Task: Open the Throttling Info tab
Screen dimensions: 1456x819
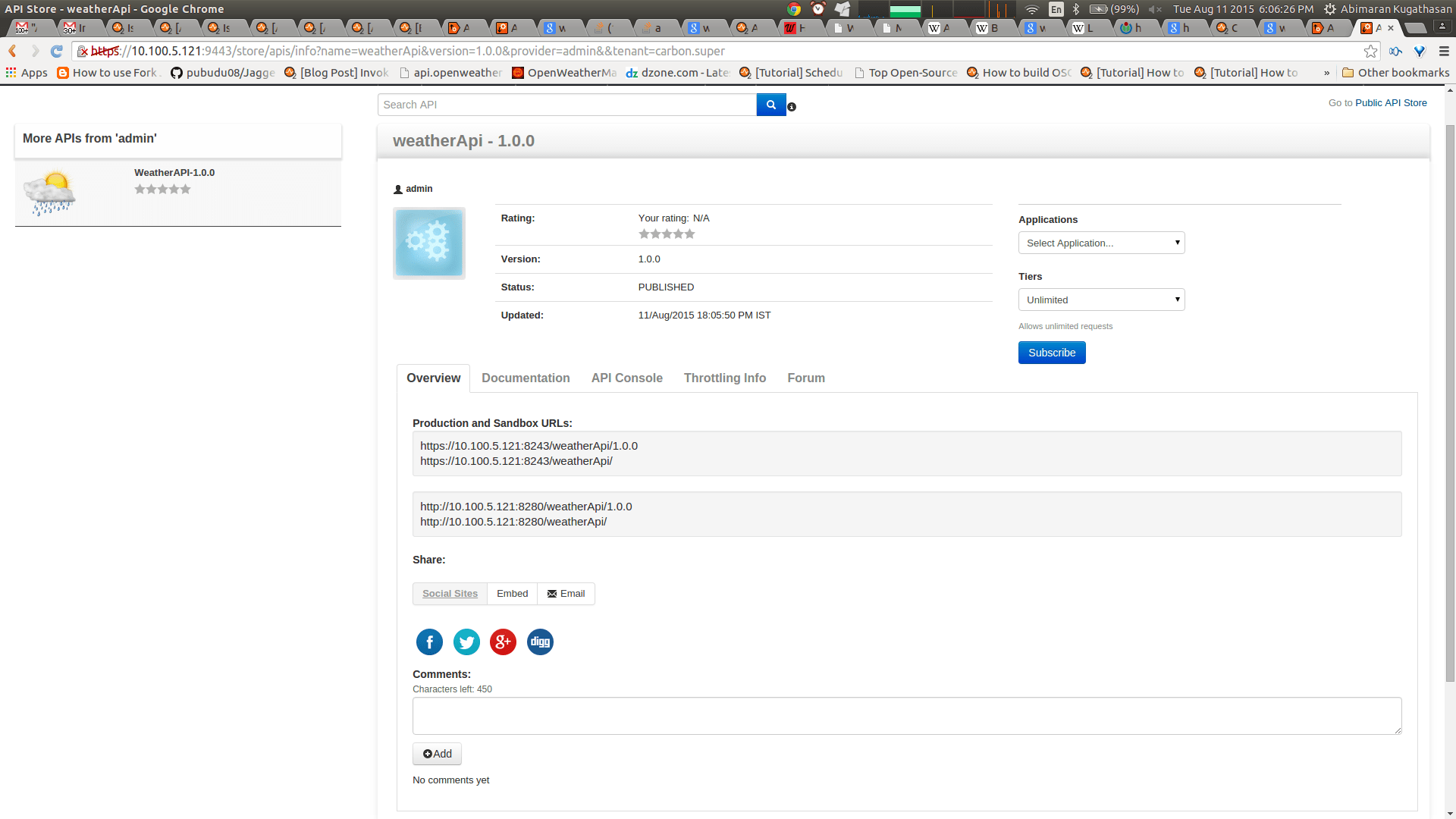Action: [x=724, y=378]
